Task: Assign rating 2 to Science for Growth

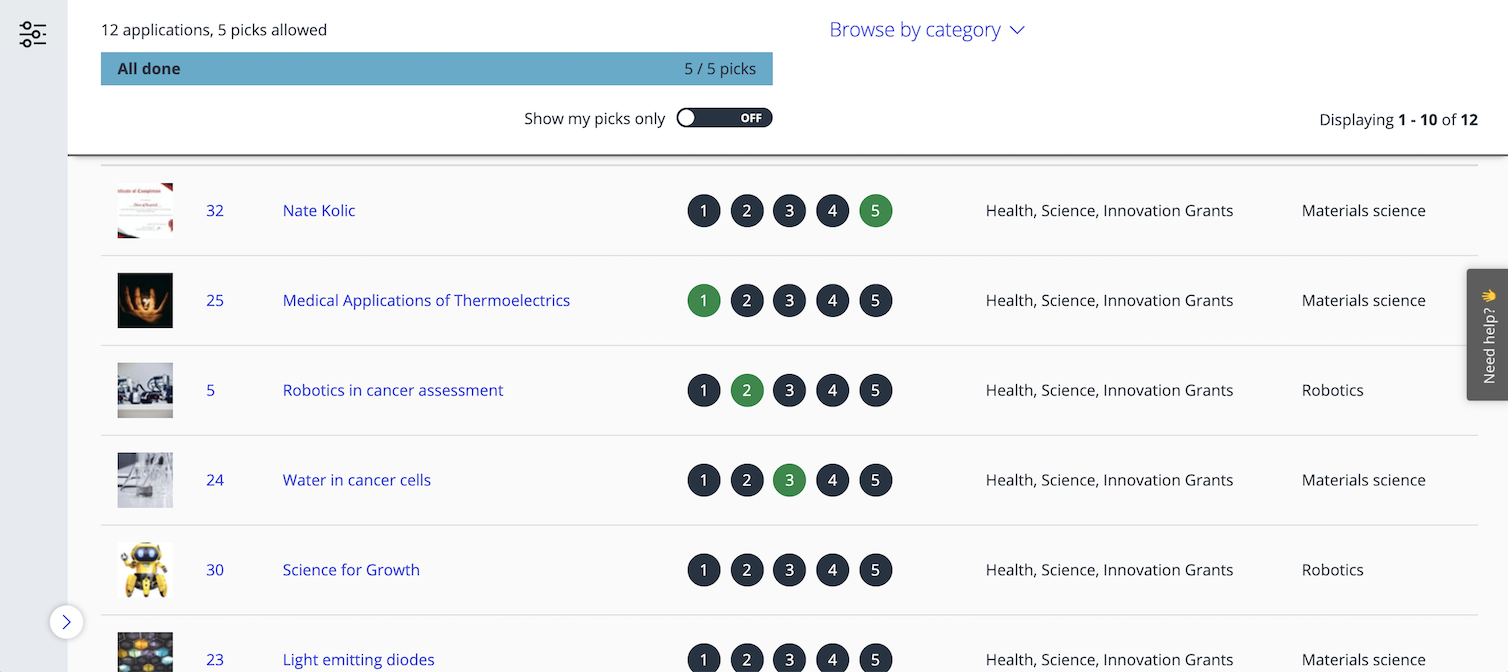Action: (x=746, y=570)
